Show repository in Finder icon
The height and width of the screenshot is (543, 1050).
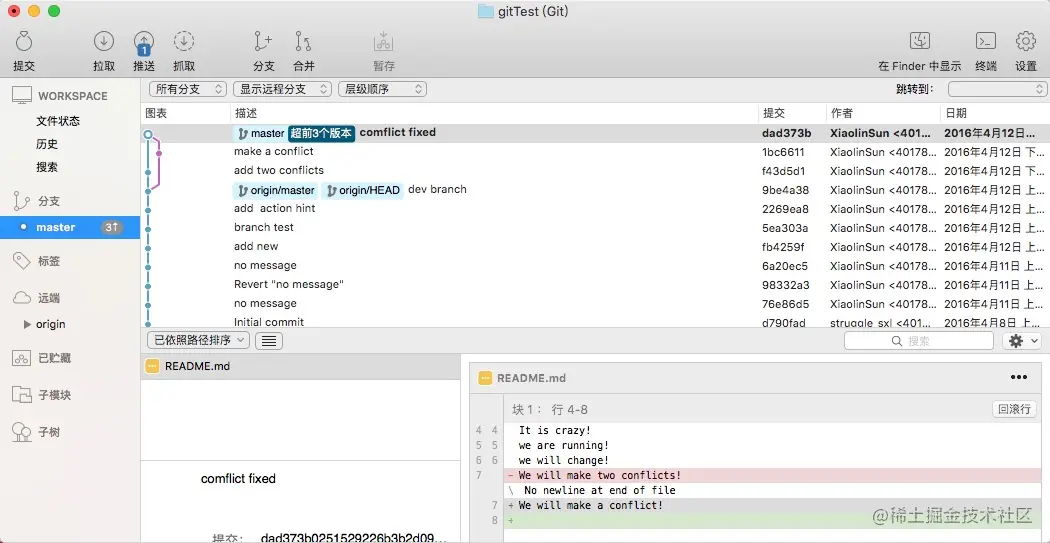pyautogui.click(x=919, y=42)
